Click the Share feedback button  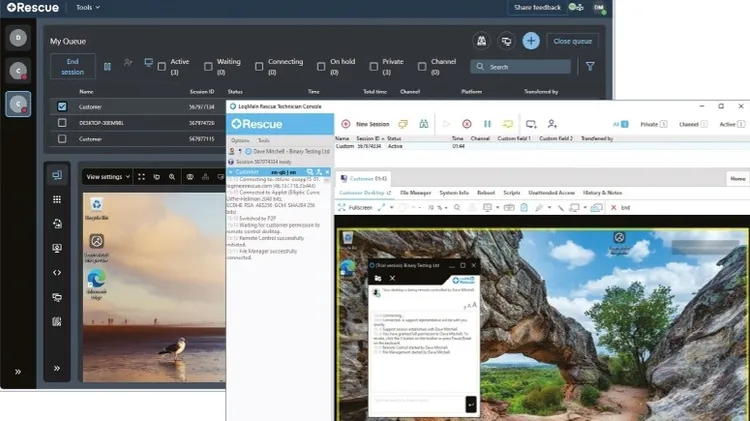[x=537, y=7]
